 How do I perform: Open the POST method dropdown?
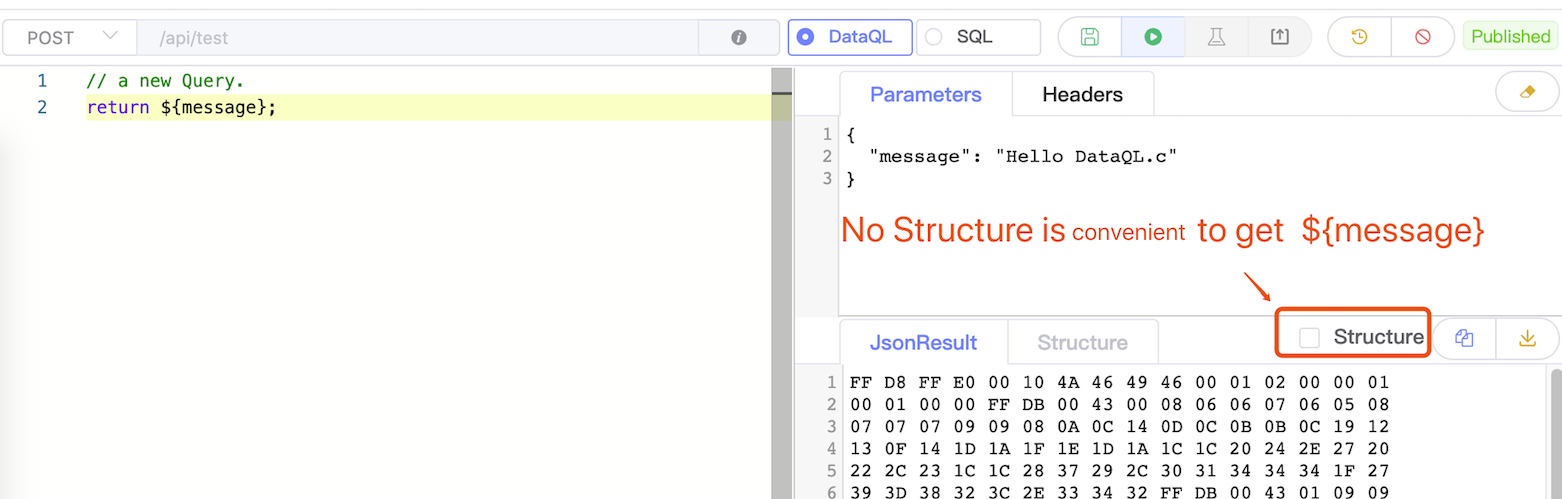pyautogui.click(x=69, y=38)
